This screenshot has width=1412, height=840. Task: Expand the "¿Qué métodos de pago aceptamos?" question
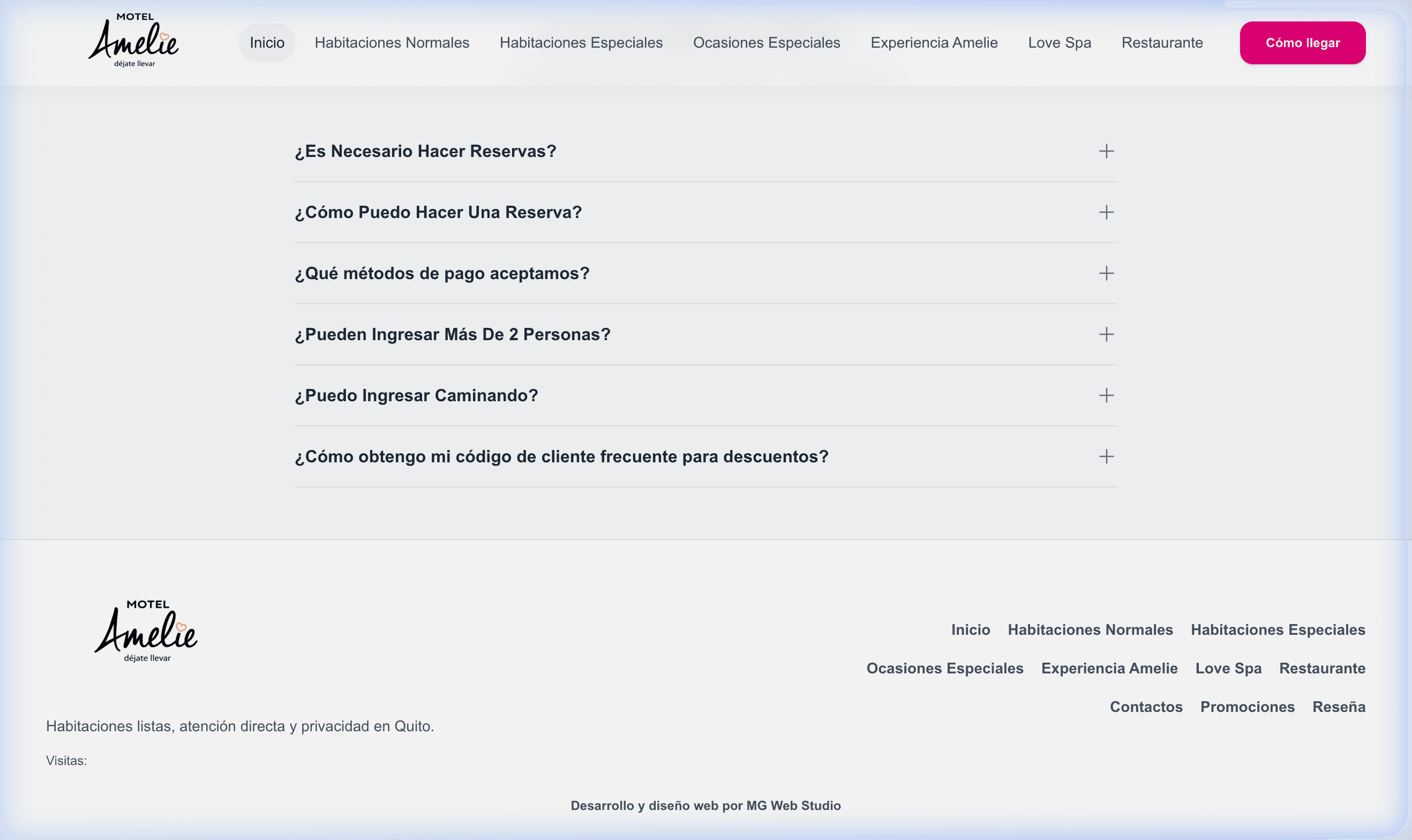point(442,273)
